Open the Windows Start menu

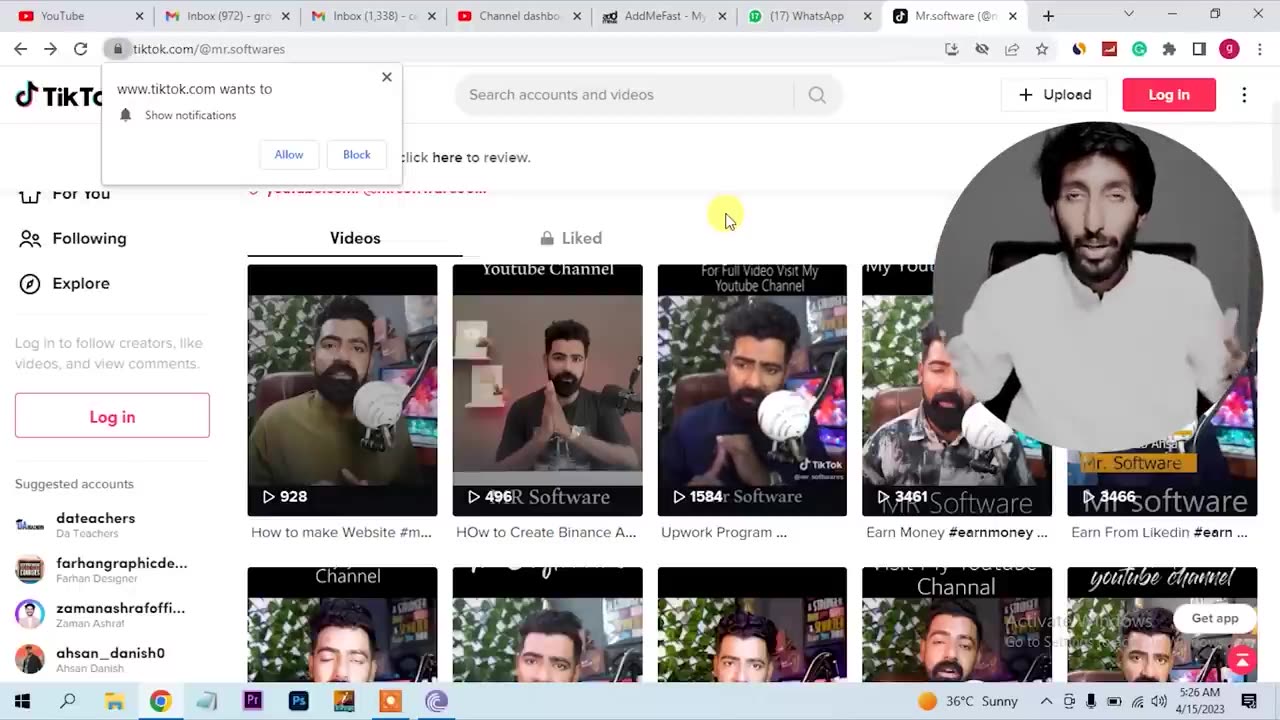(x=22, y=701)
